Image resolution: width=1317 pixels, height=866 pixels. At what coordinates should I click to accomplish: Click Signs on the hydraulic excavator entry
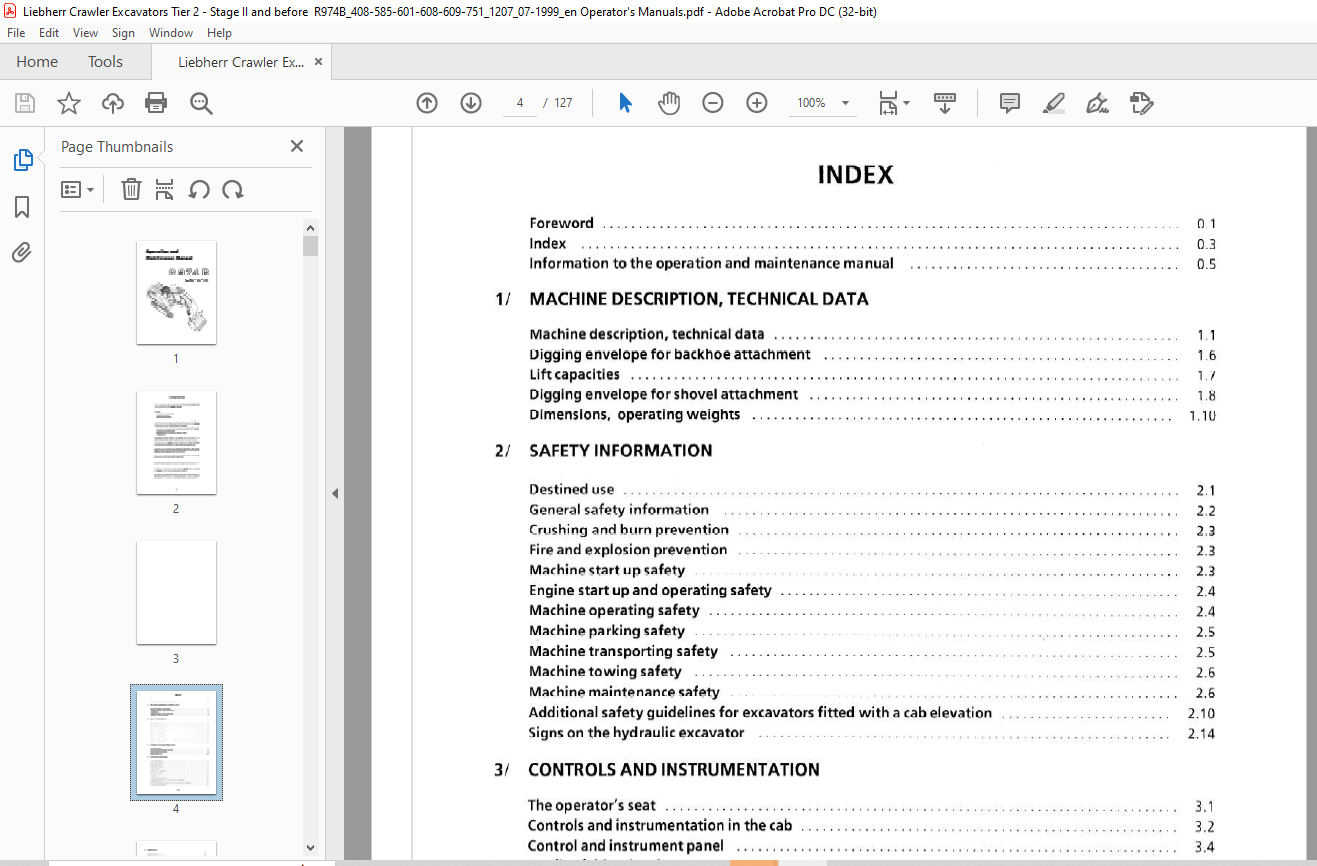(636, 733)
